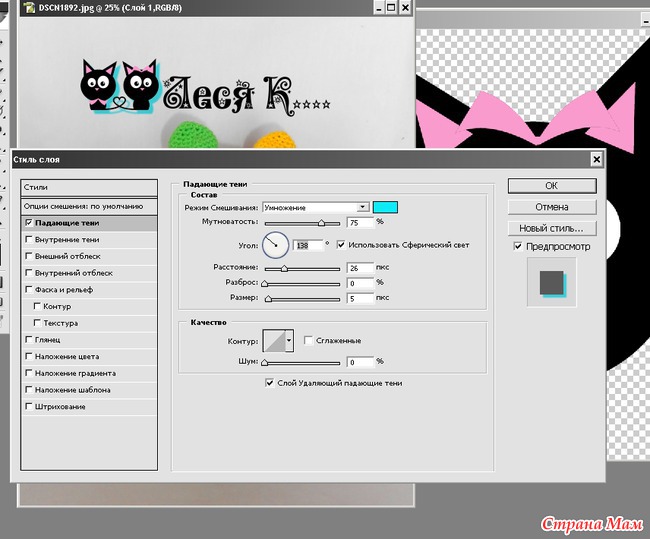Click the Расстояние value field
The width and height of the screenshot is (650, 539).
[x=359, y=268]
